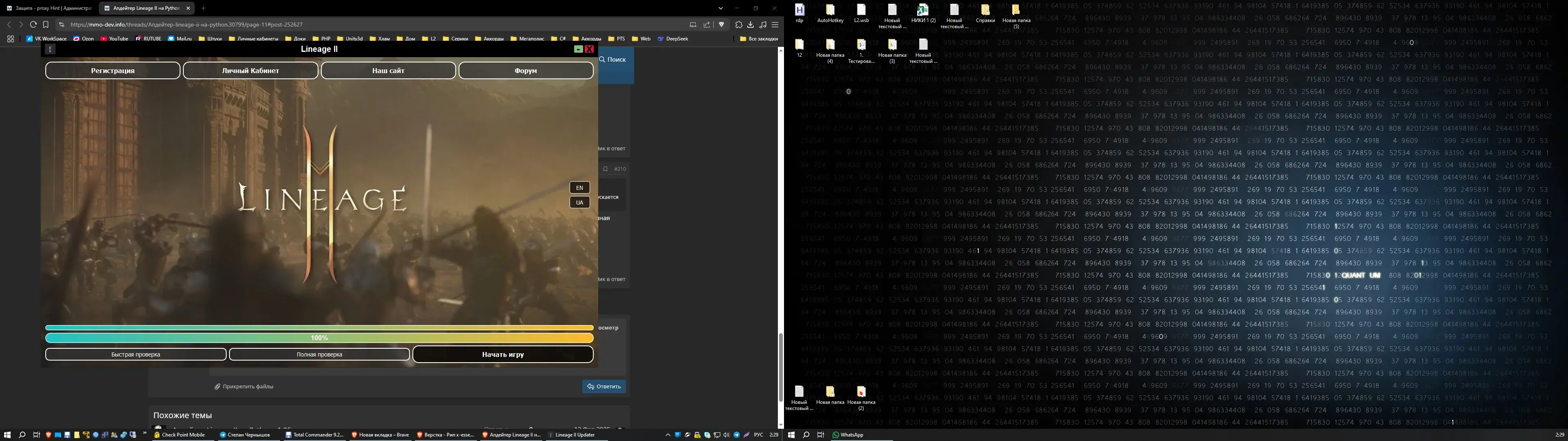Start the Быстрая проверка file check
This screenshot has height=441, width=1568.
coord(136,354)
